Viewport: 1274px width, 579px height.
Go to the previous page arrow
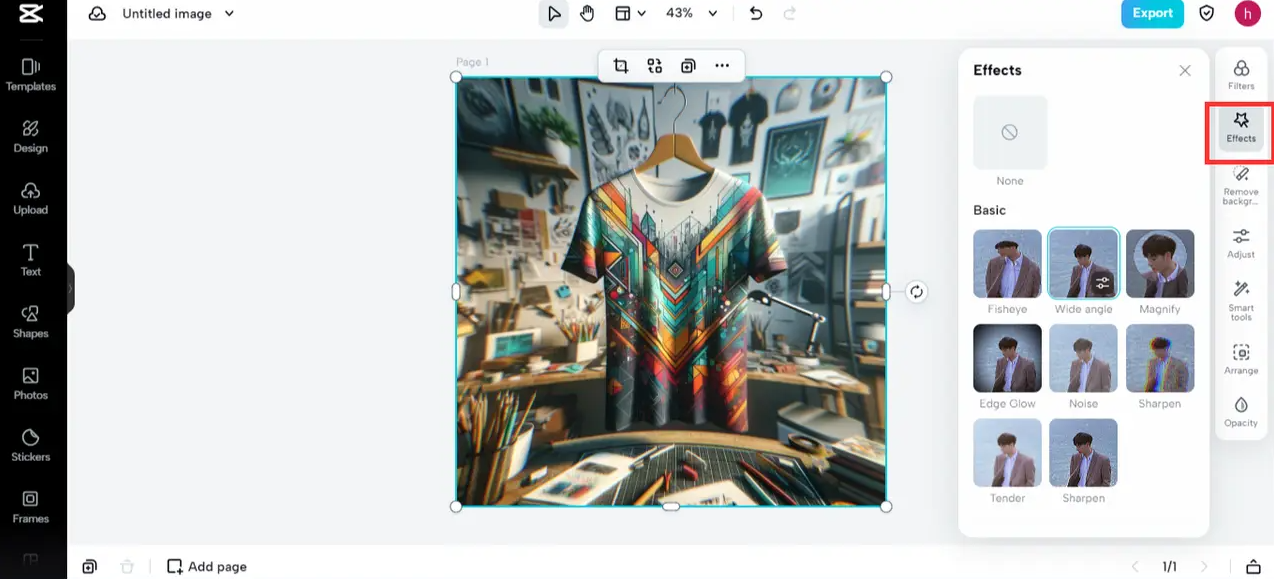tap(1134, 567)
